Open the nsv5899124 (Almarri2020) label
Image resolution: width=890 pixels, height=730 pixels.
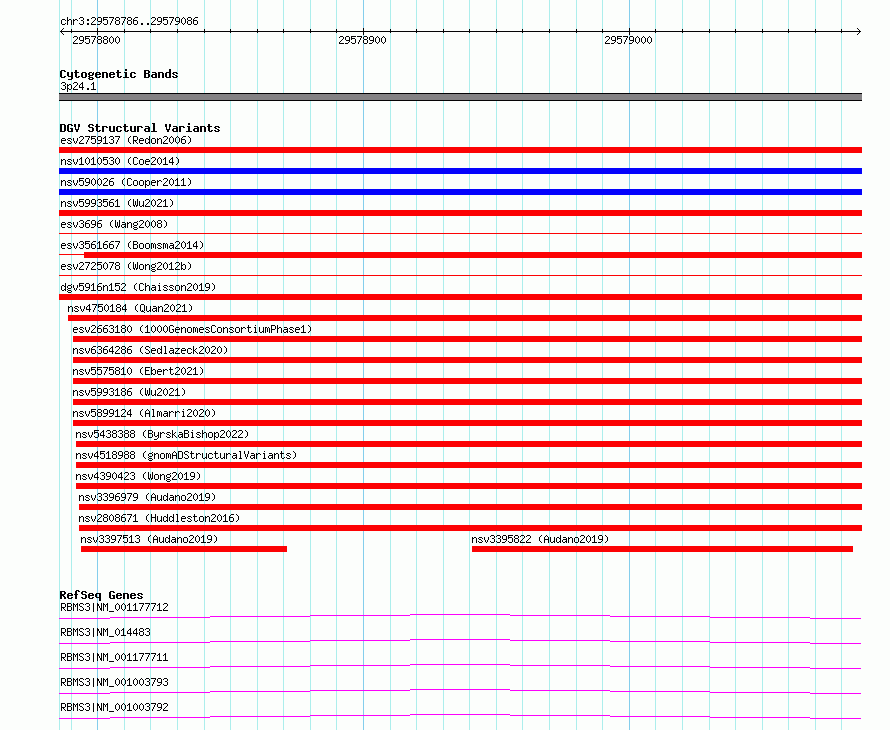click(x=144, y=413)
